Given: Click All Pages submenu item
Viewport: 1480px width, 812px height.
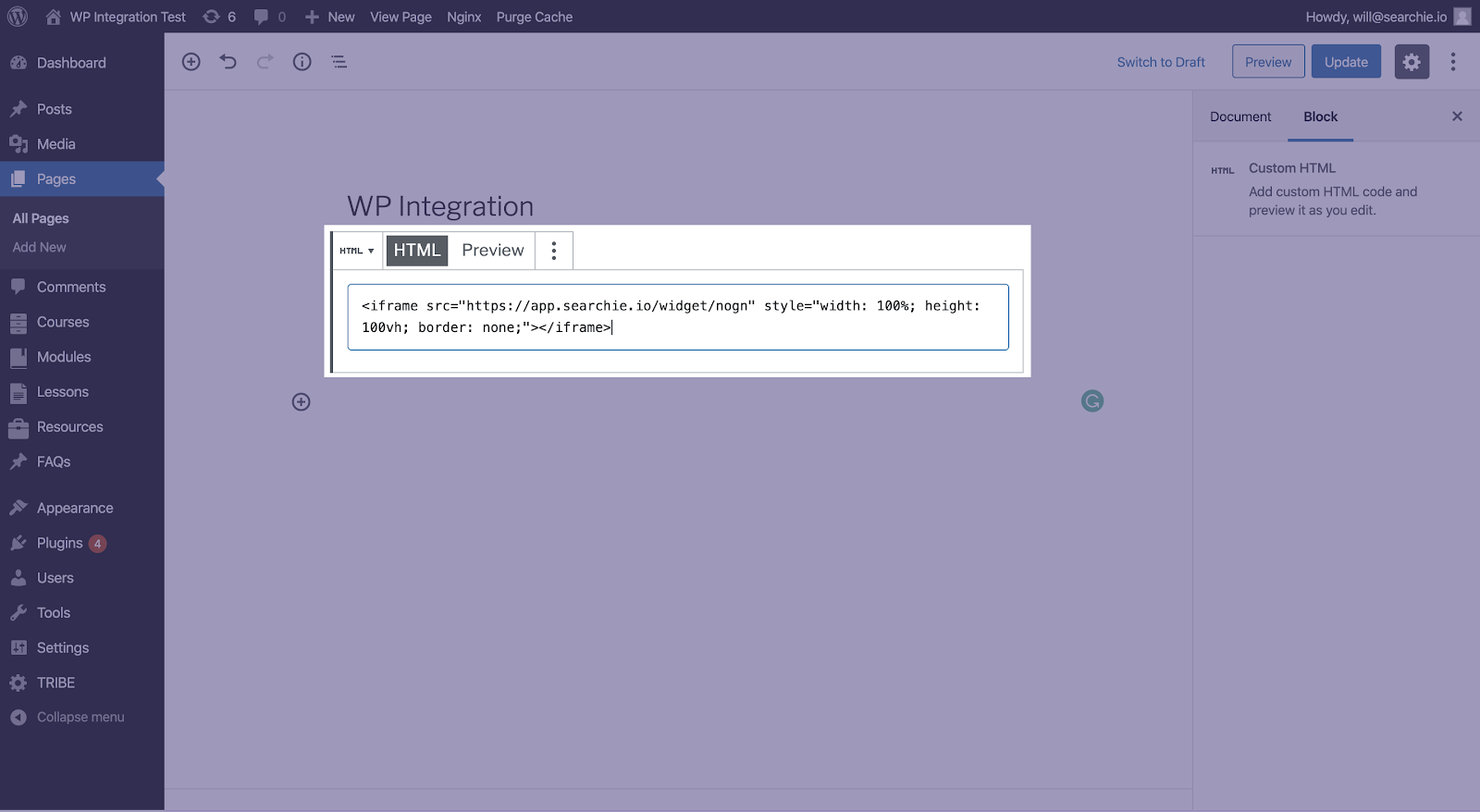Looking at the screenshot, I should coord(41,218).
